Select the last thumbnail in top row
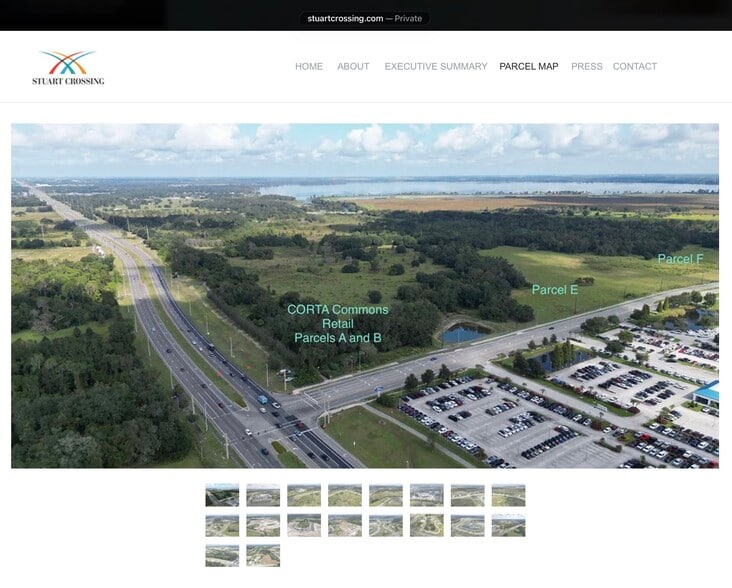 (x=508, y=495)
